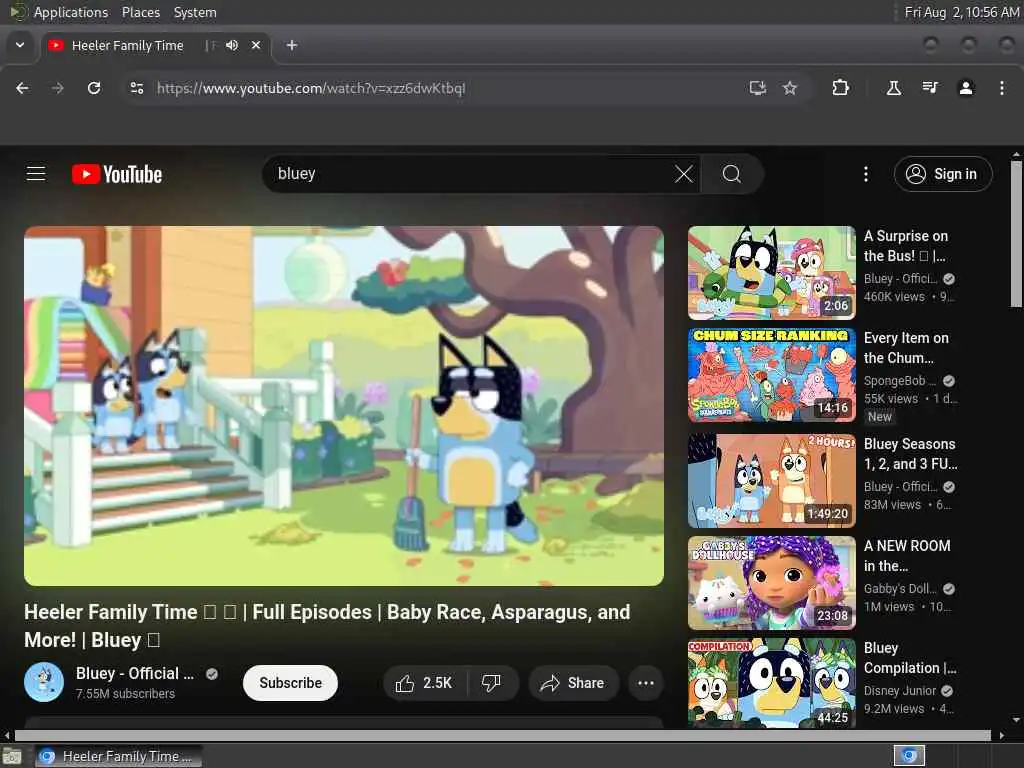Go to YouTube home via logo

point(117,174)
